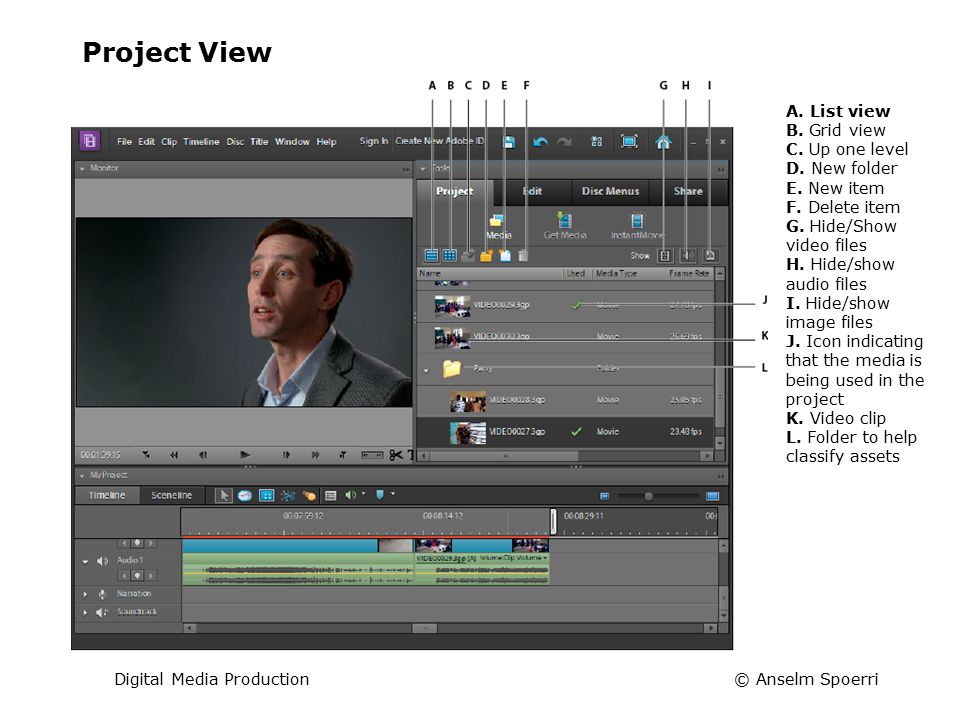Open the Organizer grid icon in top bar

(x=597, y=142)
